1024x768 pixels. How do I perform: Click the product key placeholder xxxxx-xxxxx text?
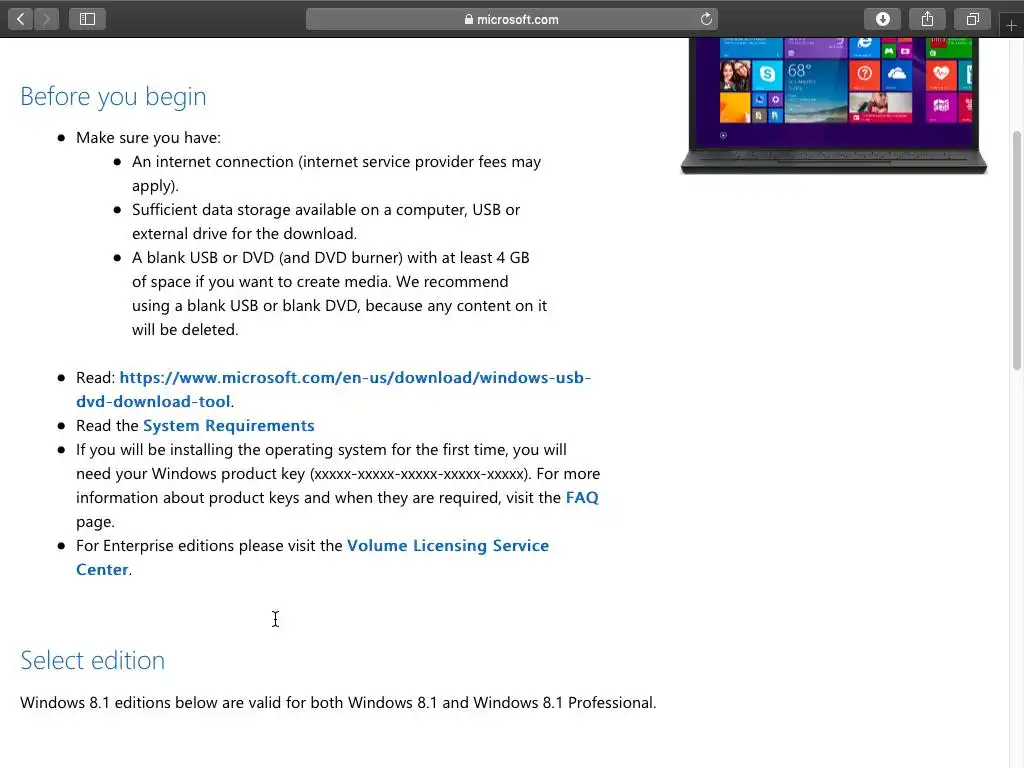coord(419,474)
